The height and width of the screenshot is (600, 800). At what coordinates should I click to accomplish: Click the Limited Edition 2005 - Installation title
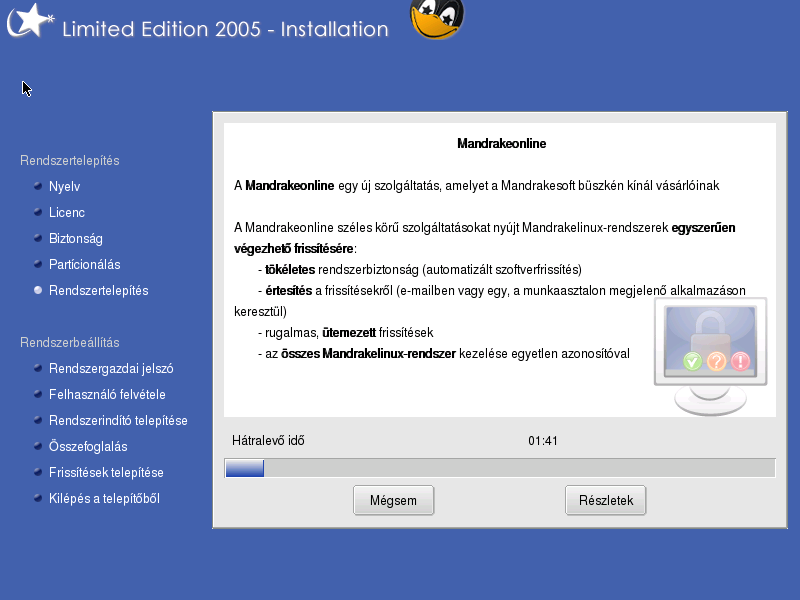click(x=225, y=29)
